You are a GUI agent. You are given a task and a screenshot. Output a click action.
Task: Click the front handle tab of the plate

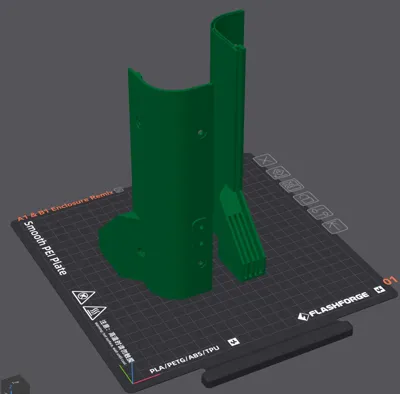[277, 354]
